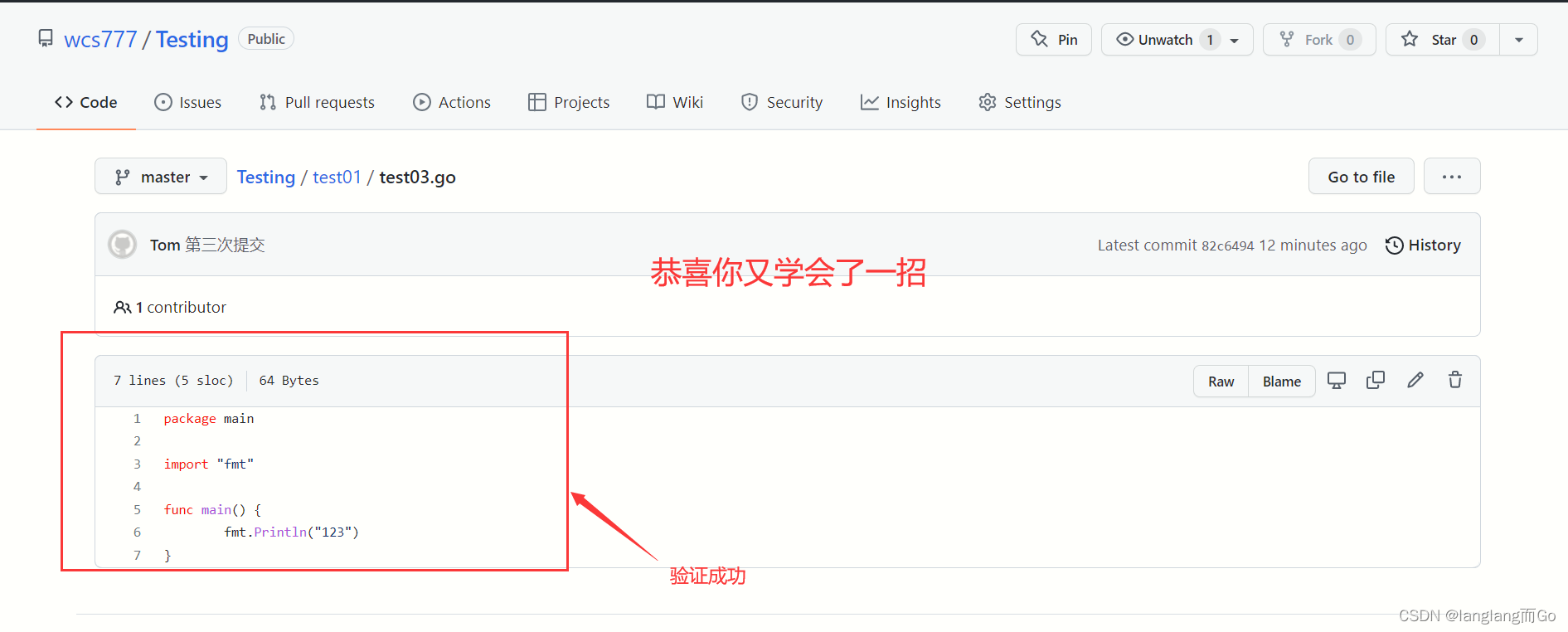The image size is (1568, 632).
Task: Click Tom's avatar image
Action: pos(123,245)
